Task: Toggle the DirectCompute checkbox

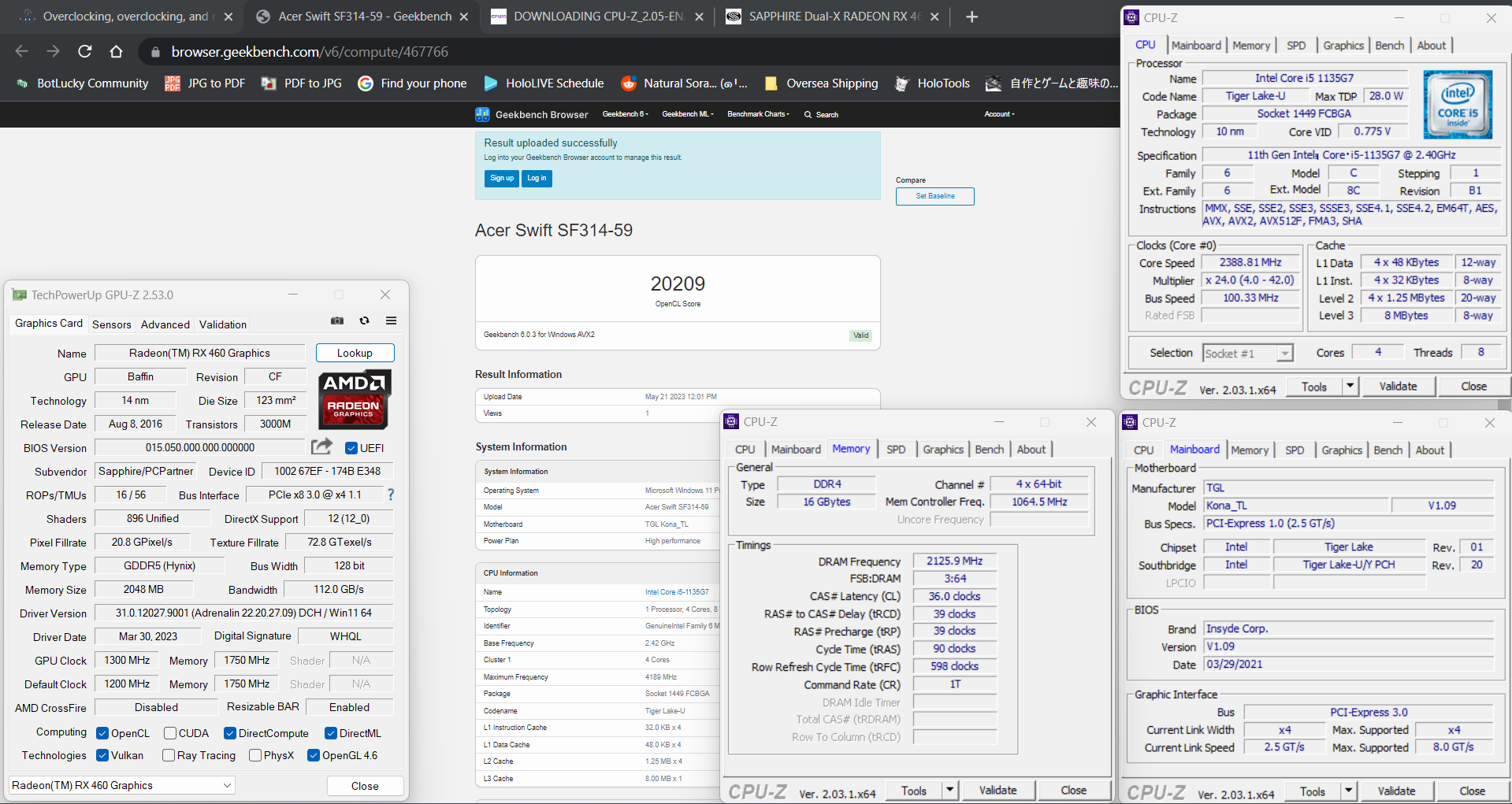Action: [230, 733]
